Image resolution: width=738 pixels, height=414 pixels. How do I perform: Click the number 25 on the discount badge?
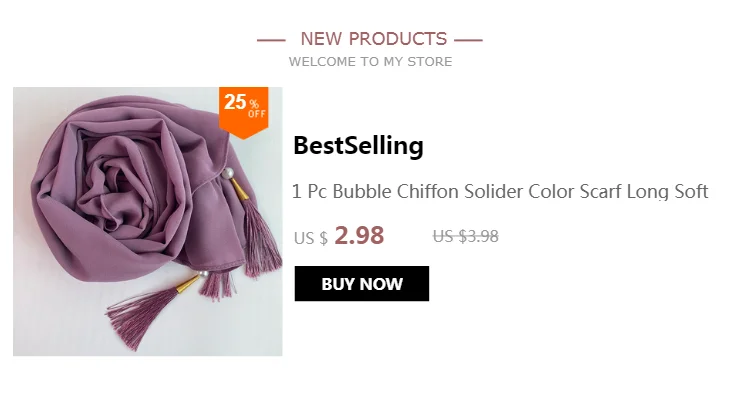tap(235, 102)
